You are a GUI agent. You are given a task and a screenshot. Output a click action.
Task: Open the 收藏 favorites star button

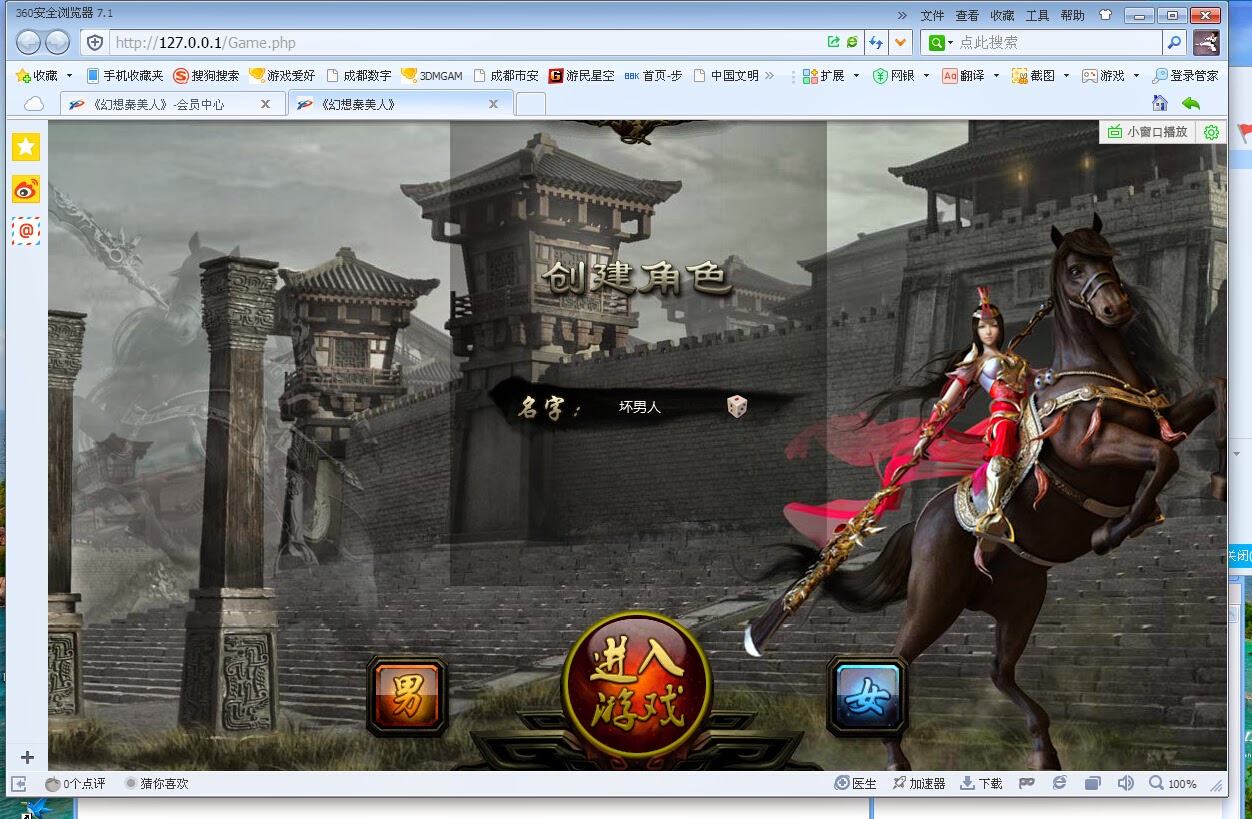tap(36, 75)
